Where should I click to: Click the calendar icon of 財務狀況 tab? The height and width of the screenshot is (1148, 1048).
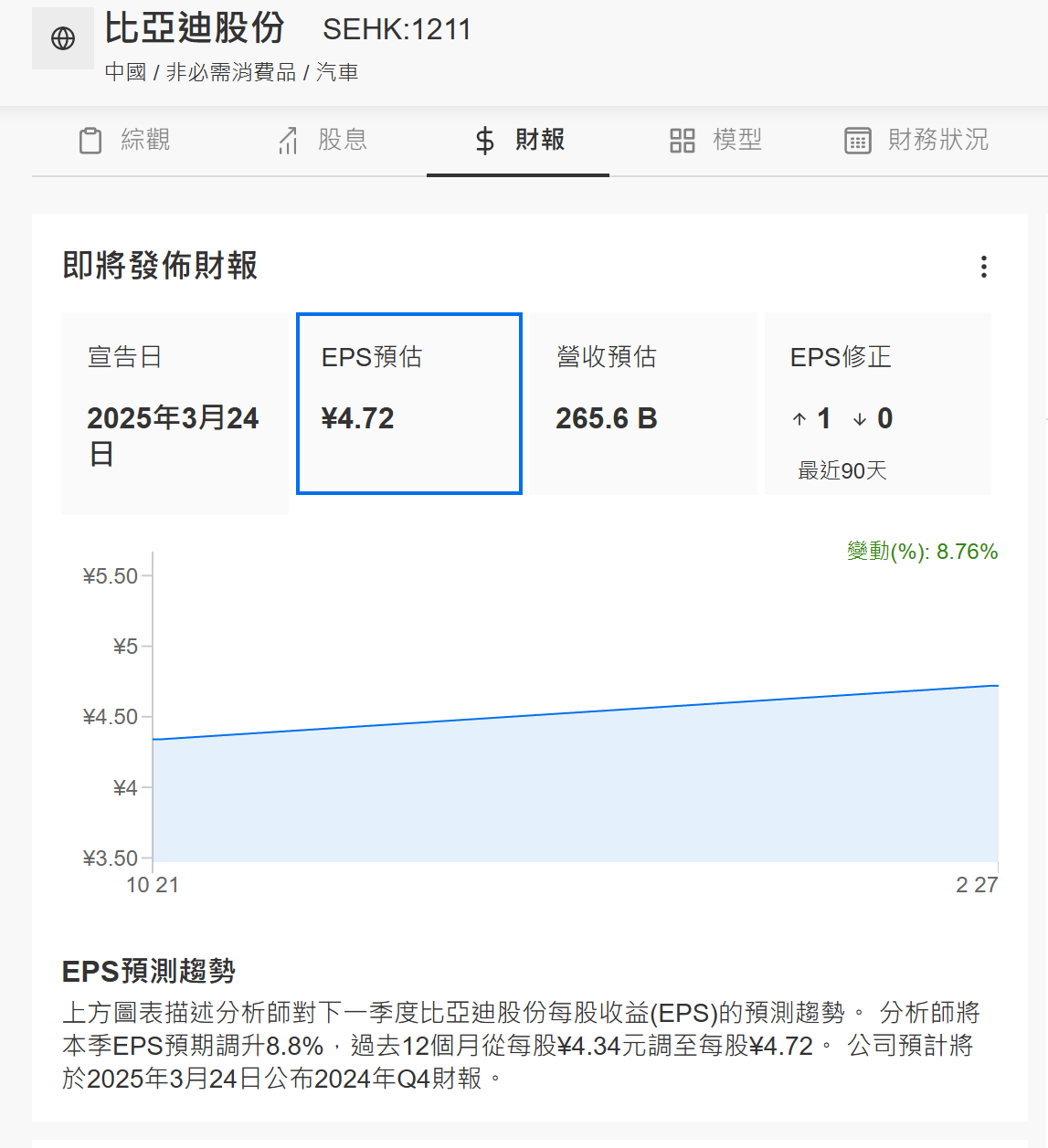pyautogui.click(x=858, y=141)
